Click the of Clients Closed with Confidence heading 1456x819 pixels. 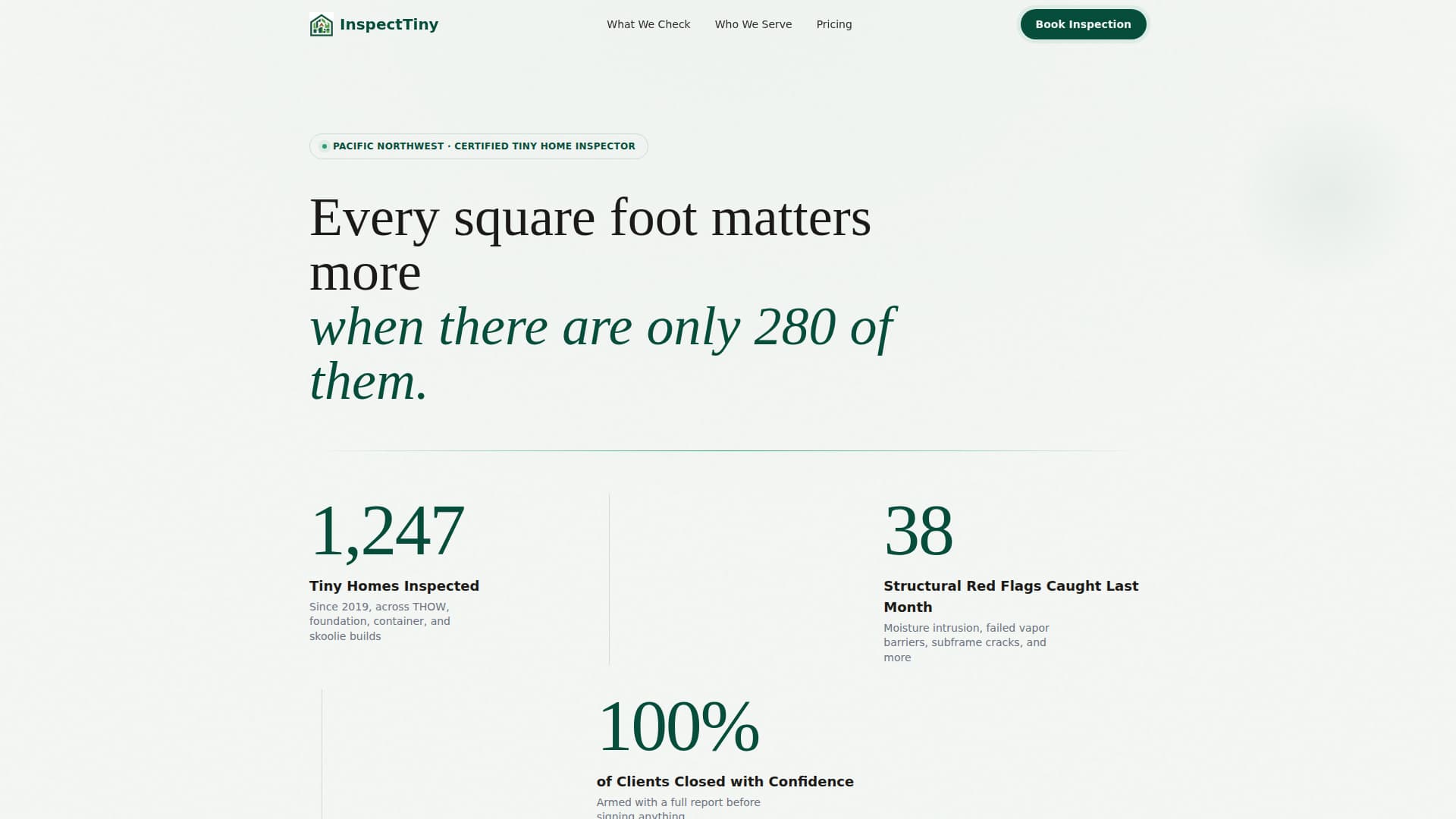pos(724,781)
